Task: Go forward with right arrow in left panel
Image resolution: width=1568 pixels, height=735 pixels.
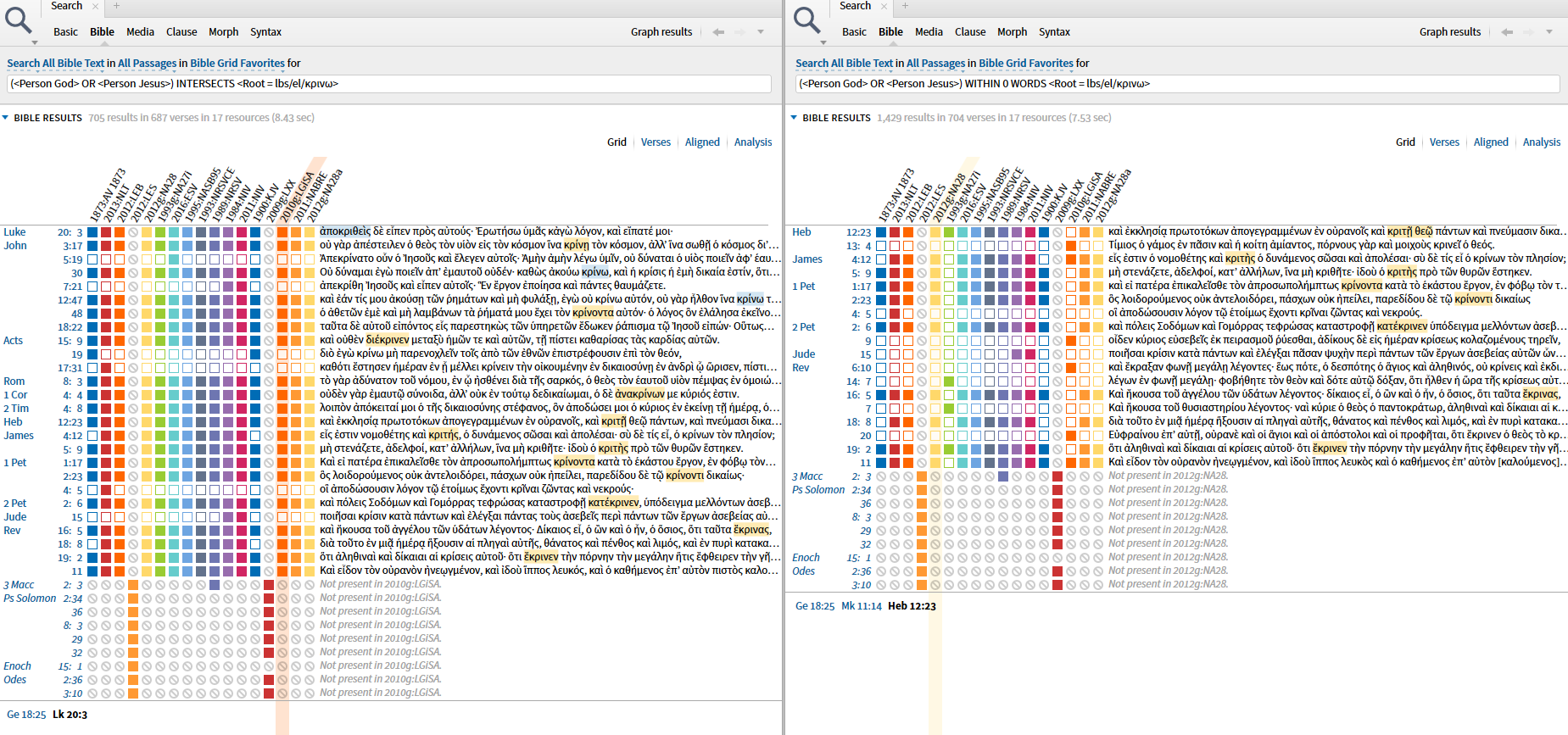Action: [739, 32]
